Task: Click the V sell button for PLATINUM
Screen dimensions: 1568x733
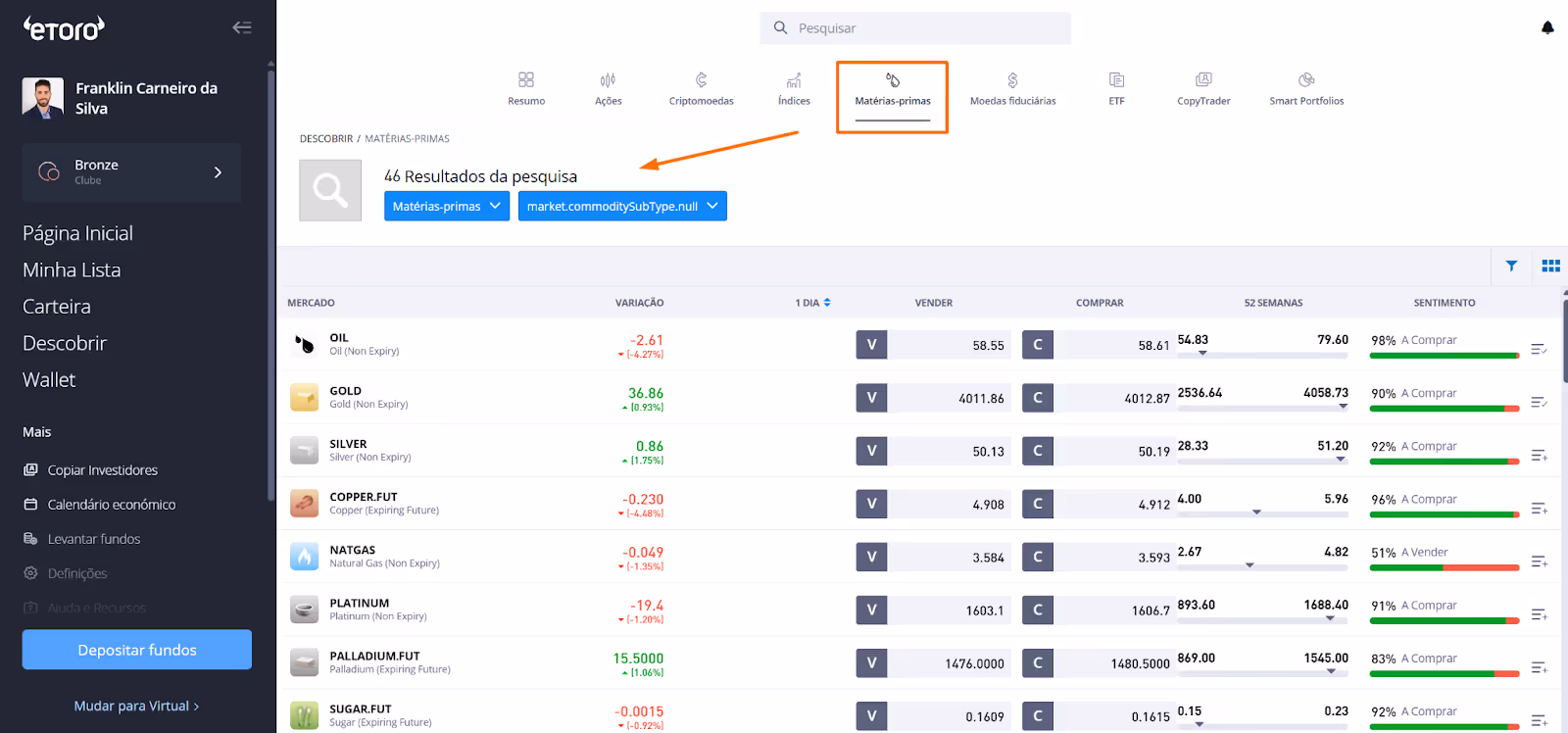Action: pos(871,610)
